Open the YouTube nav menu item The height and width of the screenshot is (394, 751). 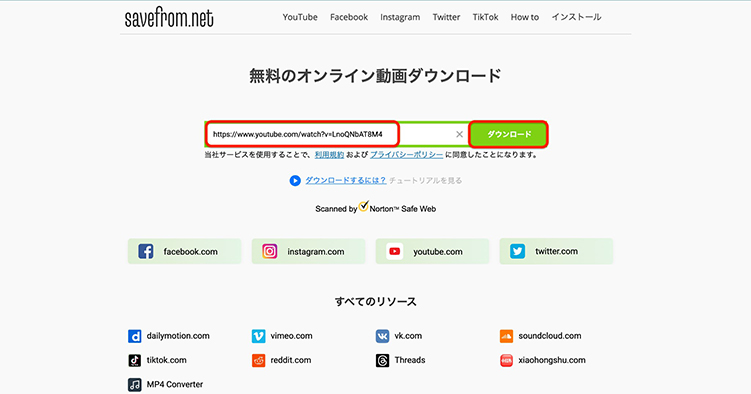tap(300, 17)
